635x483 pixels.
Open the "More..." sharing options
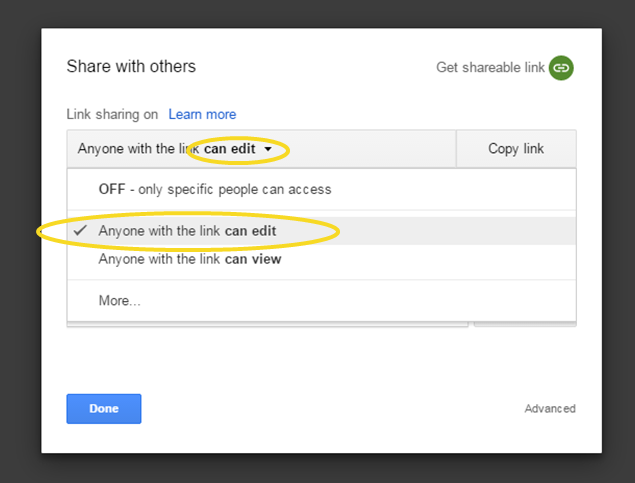119,300
